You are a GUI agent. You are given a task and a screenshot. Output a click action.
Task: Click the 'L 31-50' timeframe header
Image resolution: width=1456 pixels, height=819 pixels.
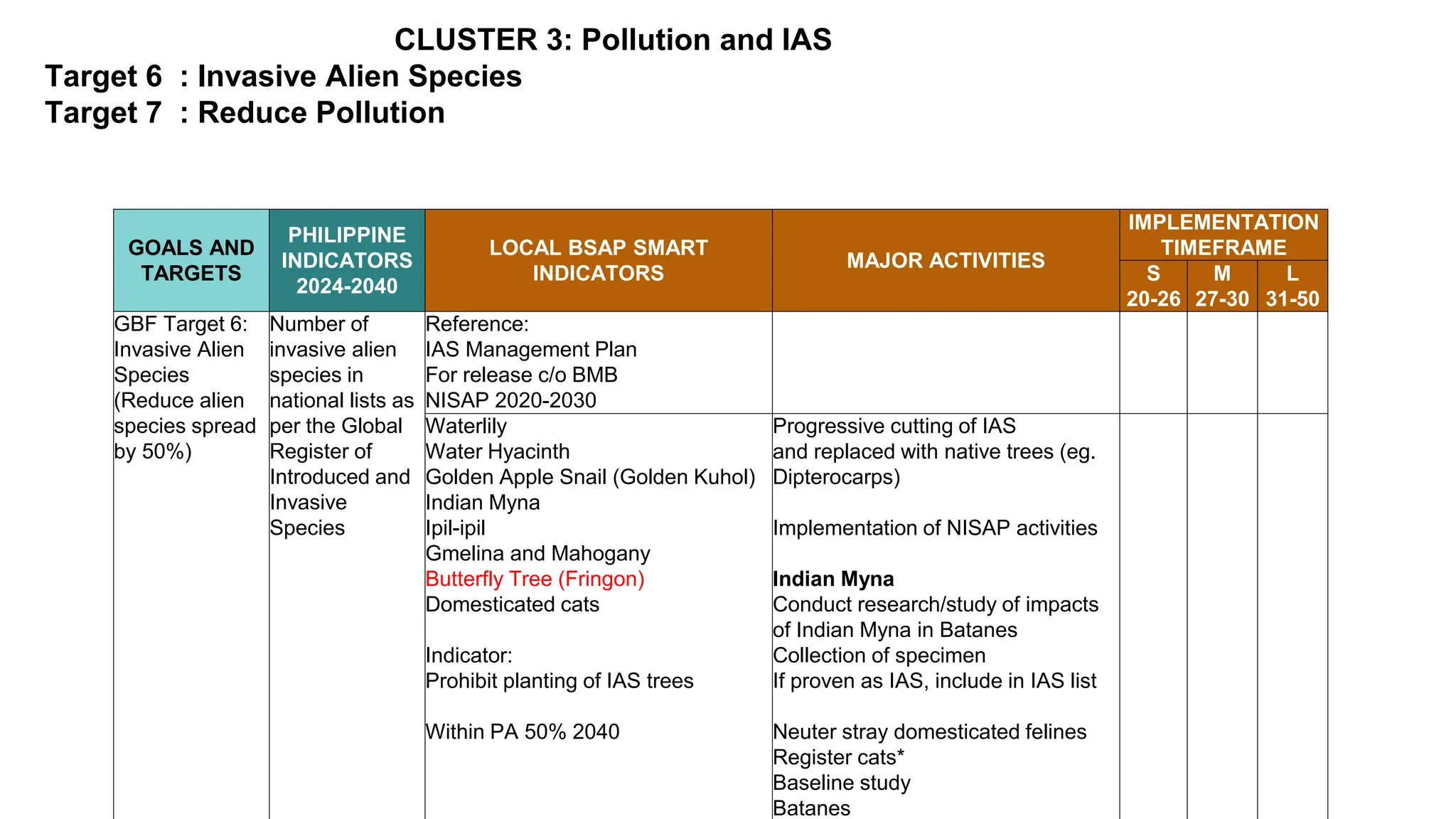click(1292, 286)
